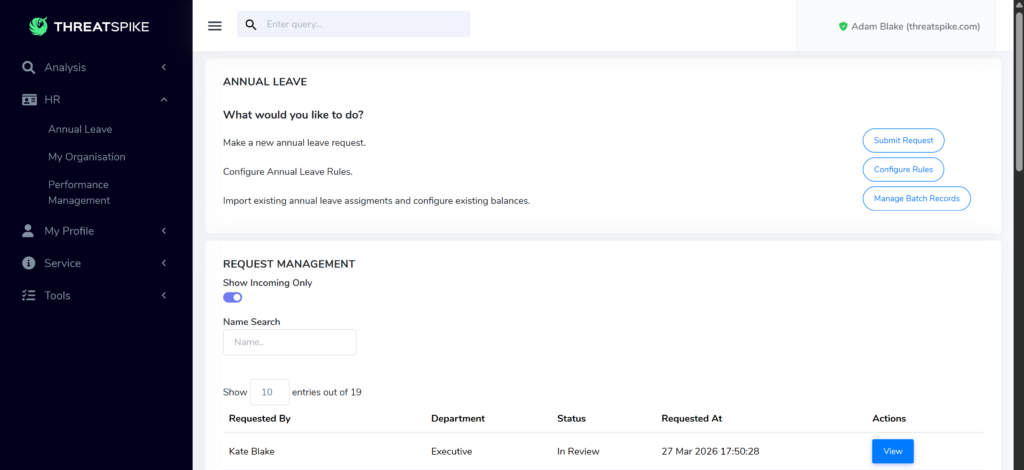Expand the Analysis menu chevron

pyautogui.click(x=163, y=67)
